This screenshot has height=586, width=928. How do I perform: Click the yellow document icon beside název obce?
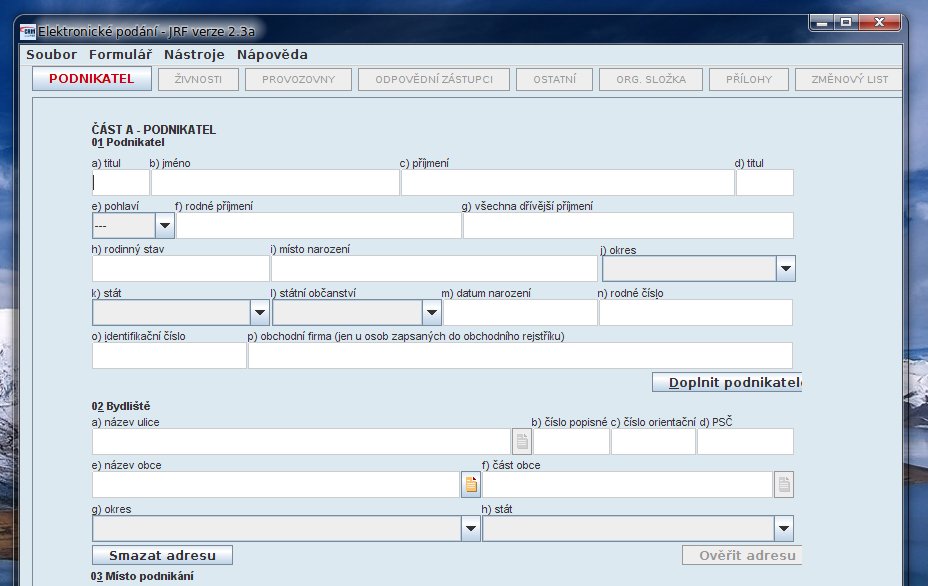point(471,485)
